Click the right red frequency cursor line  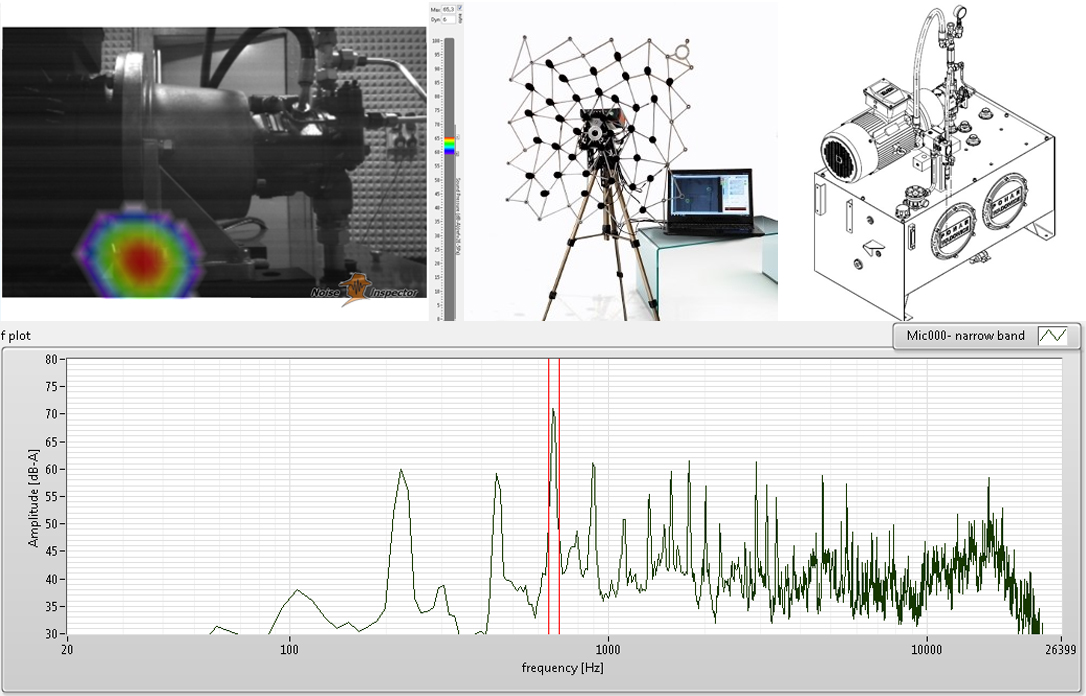tap(559, 496)
